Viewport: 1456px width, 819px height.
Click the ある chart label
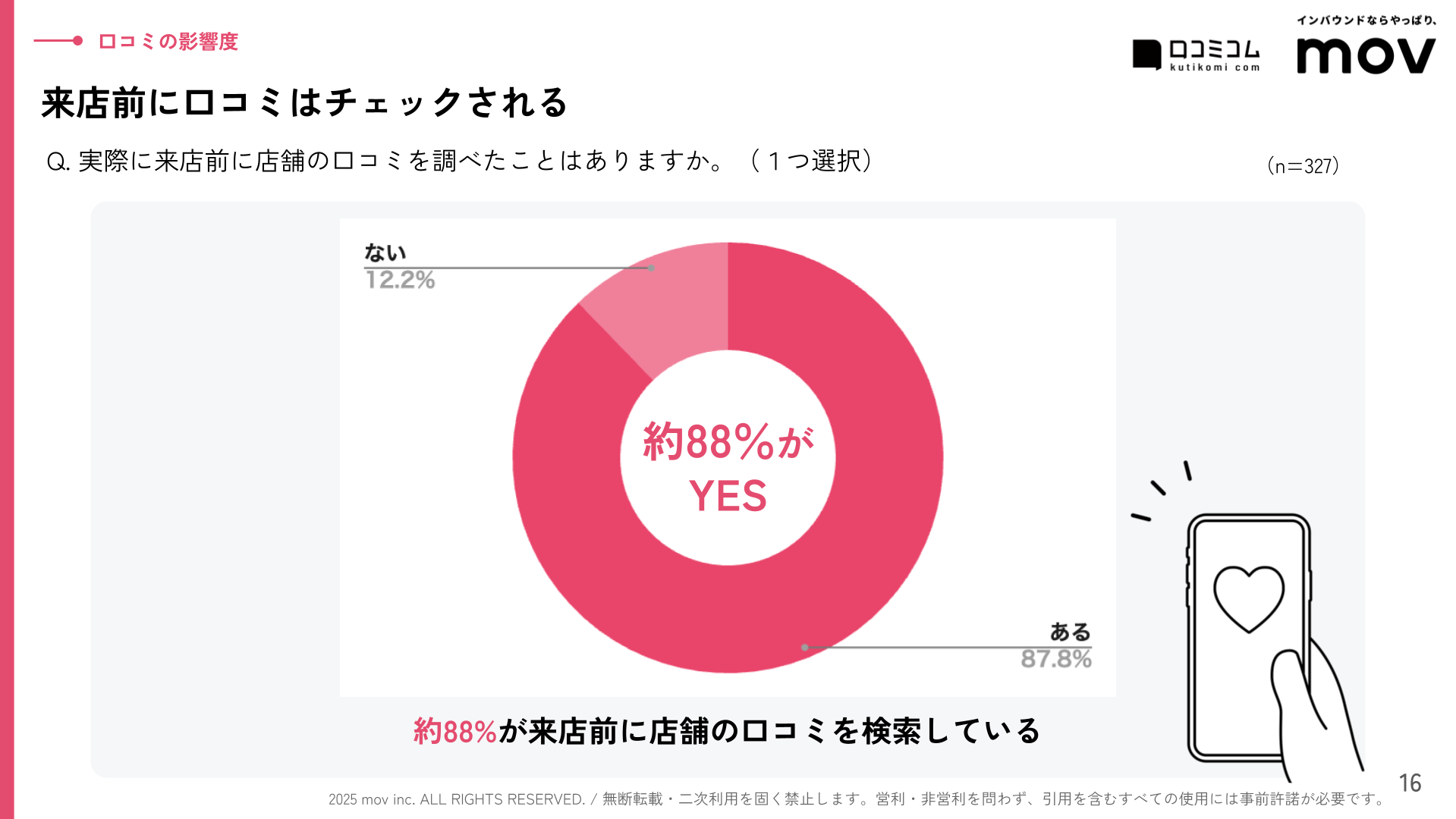tap(1070, 632)
